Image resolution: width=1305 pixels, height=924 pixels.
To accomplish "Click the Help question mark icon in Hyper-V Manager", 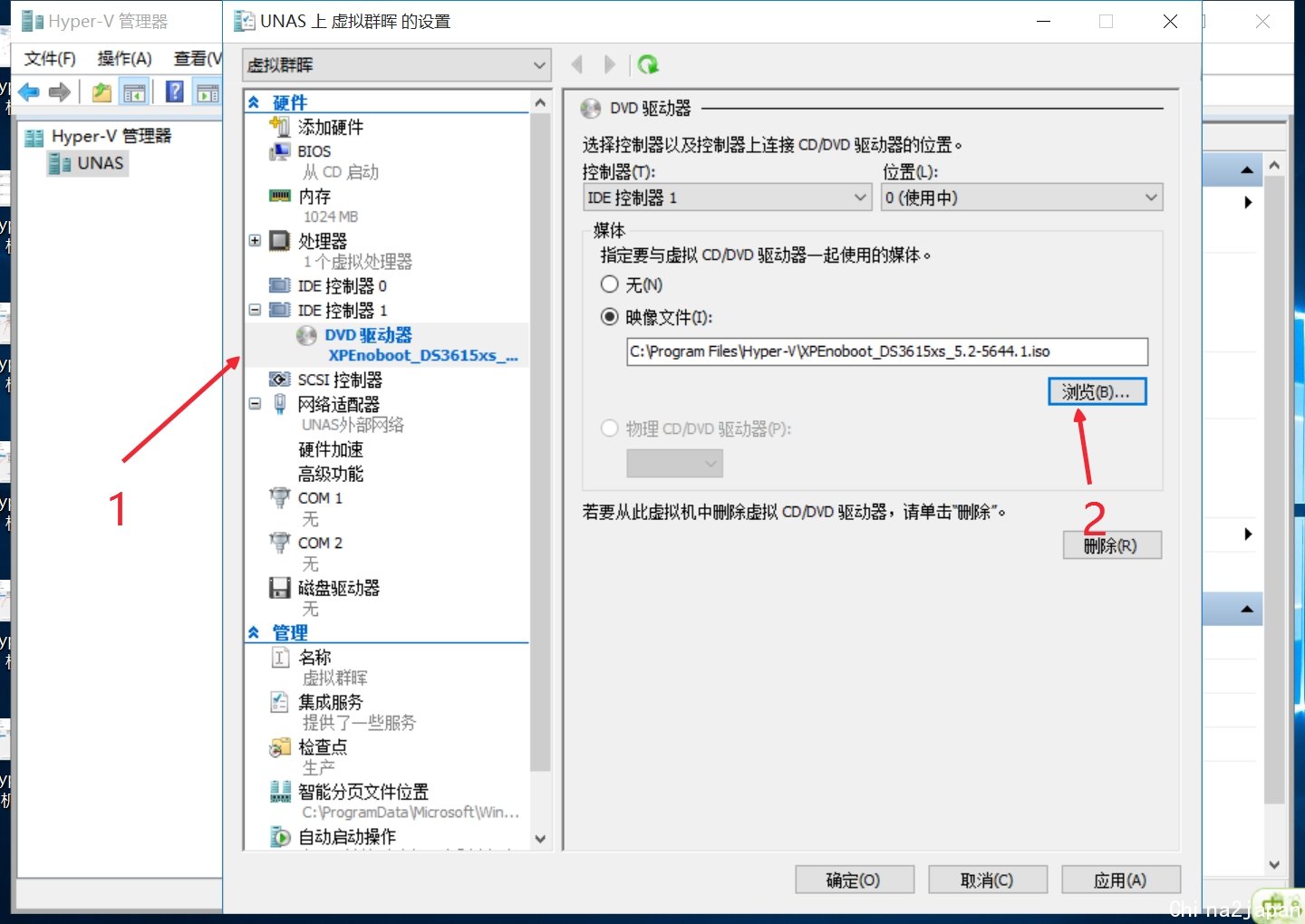I will [x=175, y=91].
